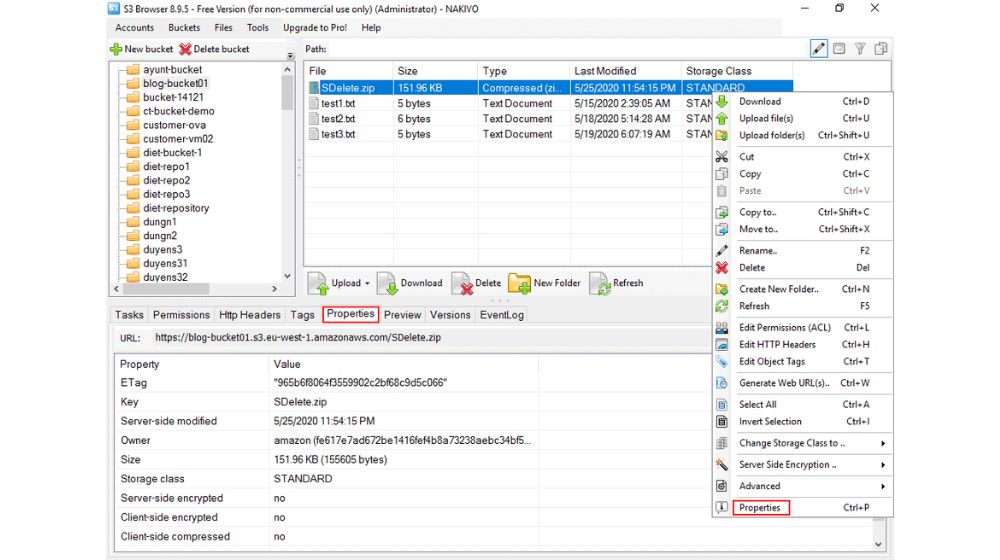
Task: Click the funnel filter icon near Path
Action: 860,49
